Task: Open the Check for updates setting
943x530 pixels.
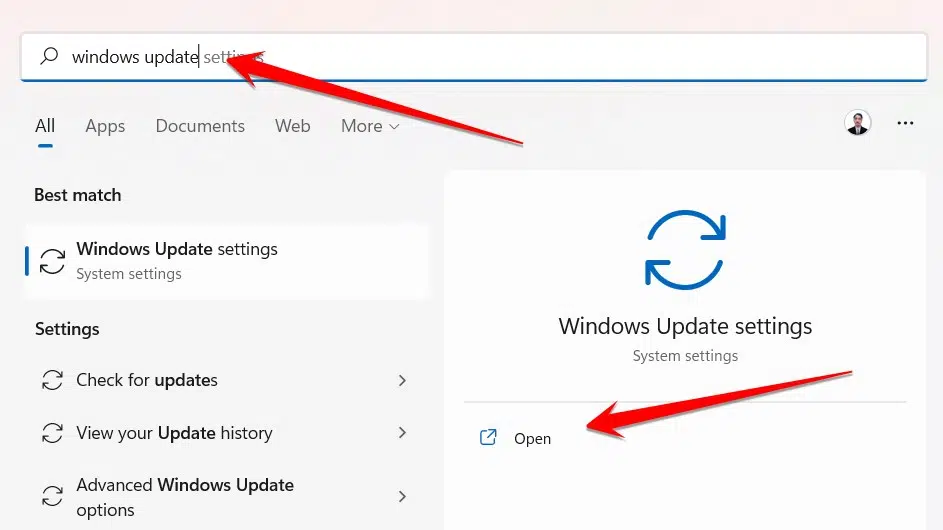Action: [x=147, y=380]
